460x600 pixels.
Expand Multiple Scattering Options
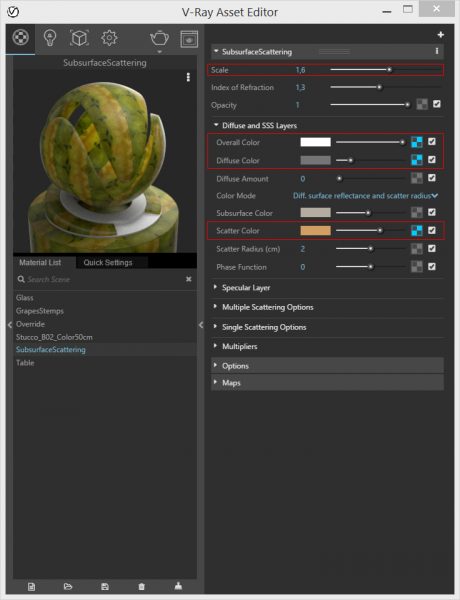click(x=215, y=307)
